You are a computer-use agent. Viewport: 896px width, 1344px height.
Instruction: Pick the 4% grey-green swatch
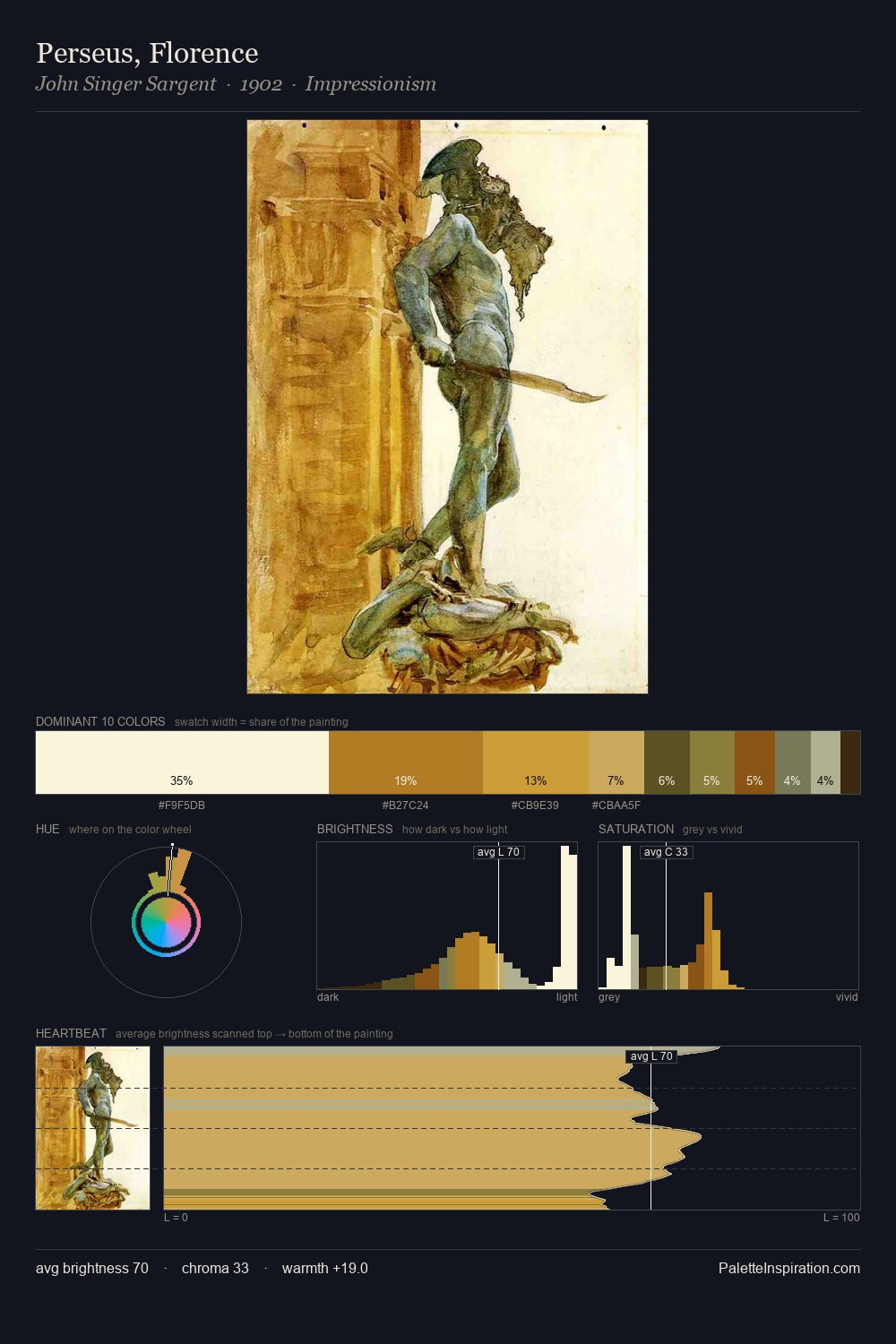pyautogui.click(x=793, y=762)
